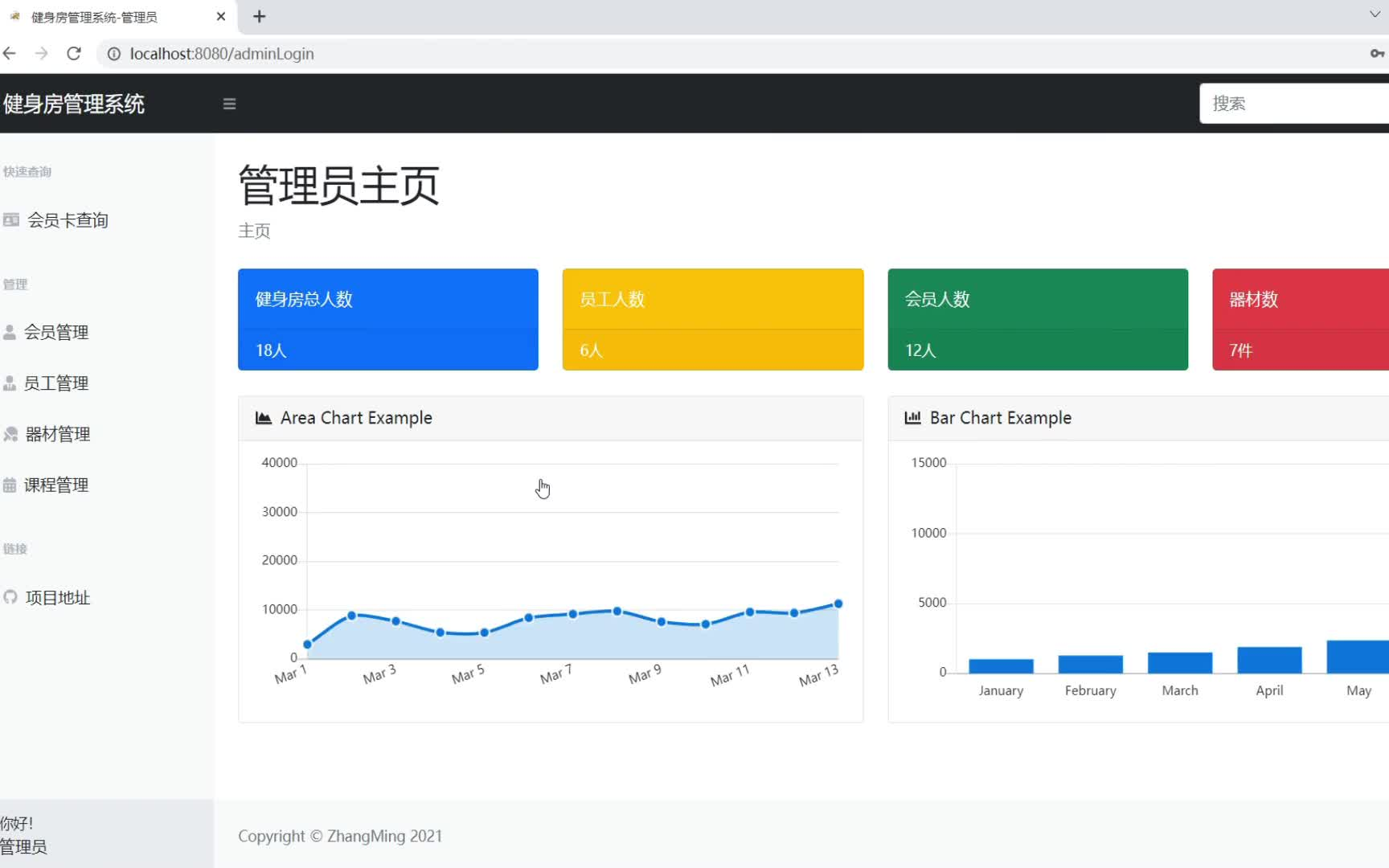Click the Mar 13 data point on area chart

click(838, 604)
